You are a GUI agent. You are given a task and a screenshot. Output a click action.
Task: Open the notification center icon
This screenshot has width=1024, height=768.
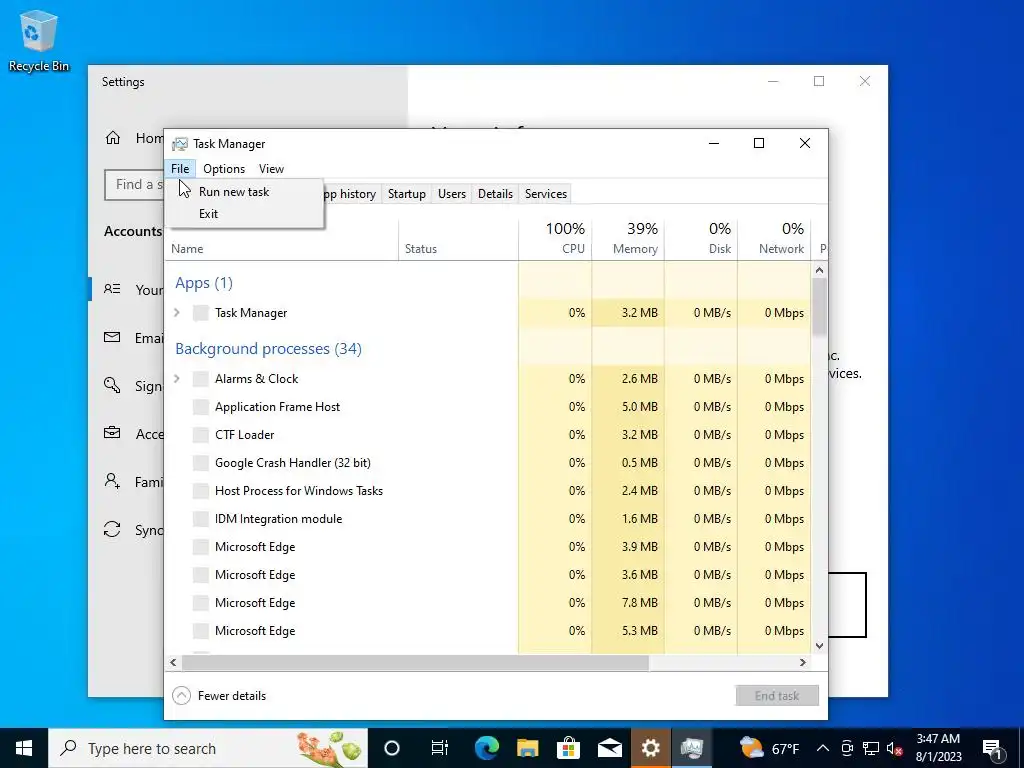click(x=992, y=748)
